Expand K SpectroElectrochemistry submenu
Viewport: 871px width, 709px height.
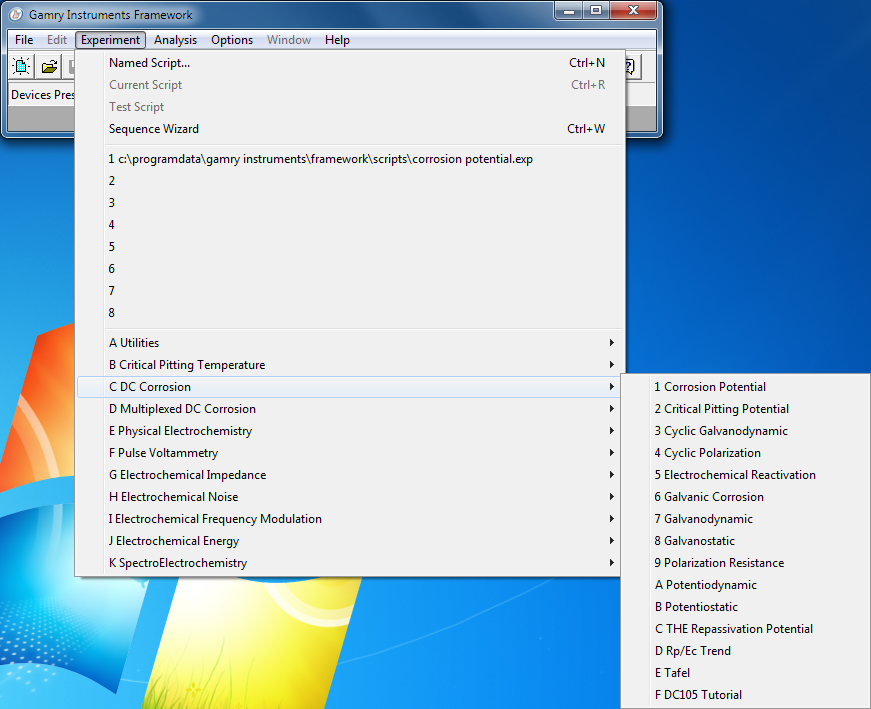coord(349,563)
